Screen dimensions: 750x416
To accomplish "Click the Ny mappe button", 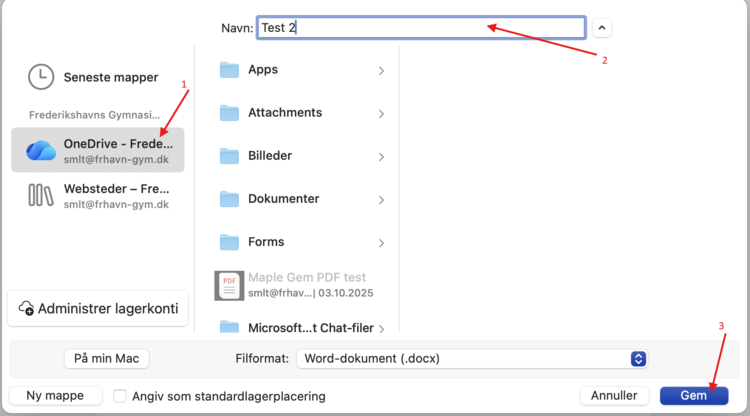I will [x=54, y=395].
